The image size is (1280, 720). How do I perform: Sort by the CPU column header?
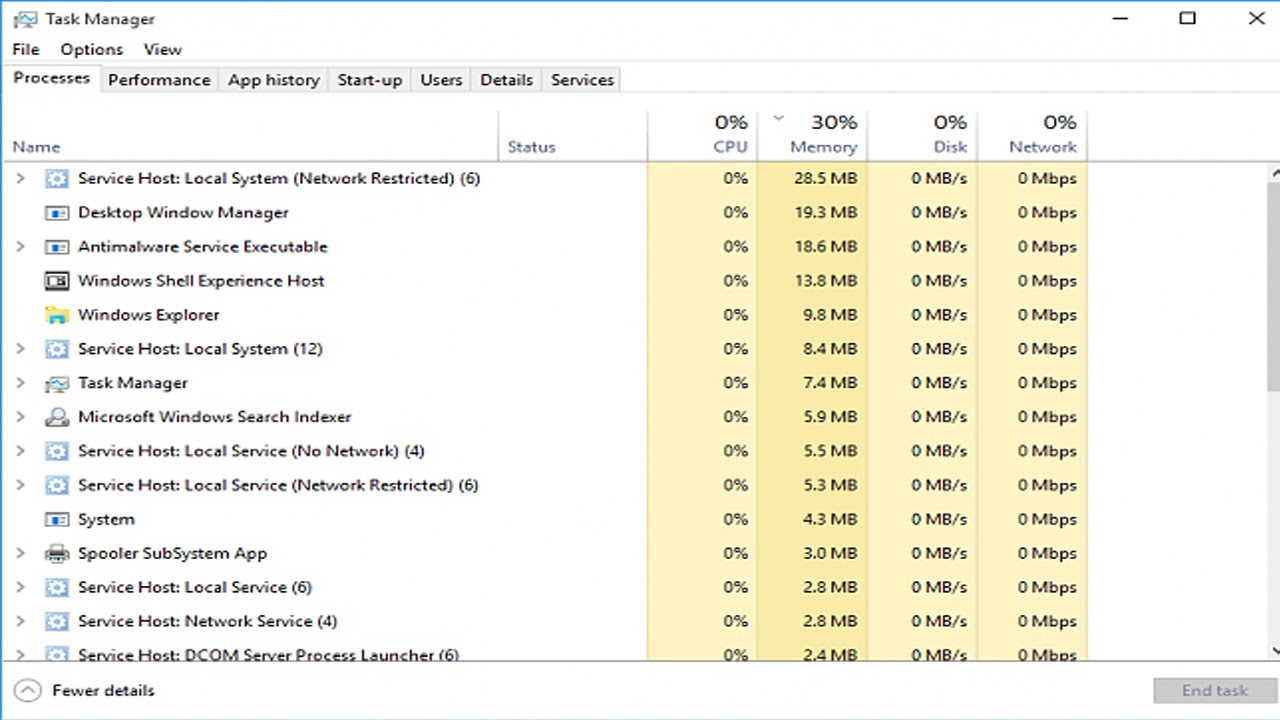703,135
